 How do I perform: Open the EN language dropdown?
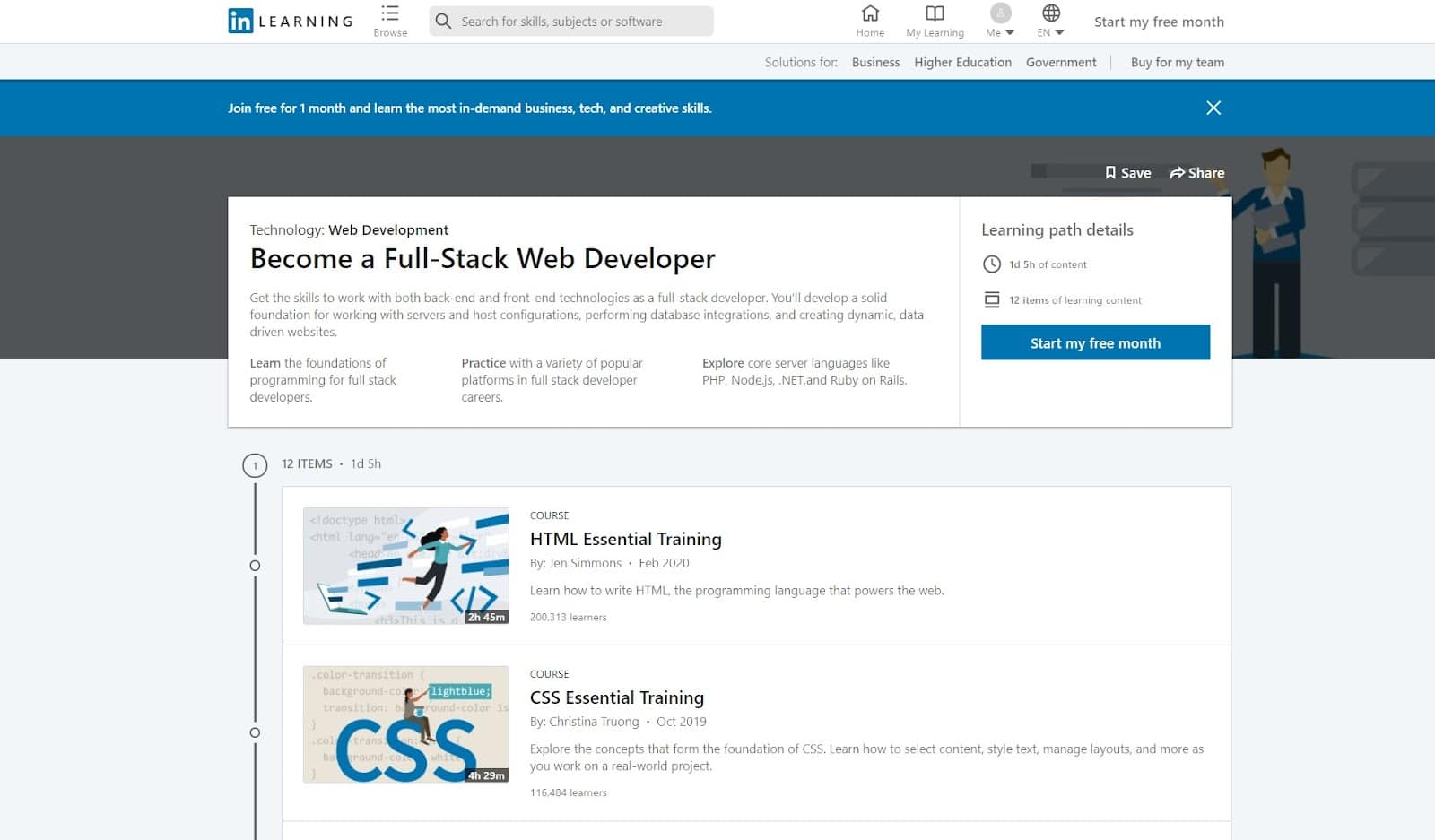[1050, 21]
